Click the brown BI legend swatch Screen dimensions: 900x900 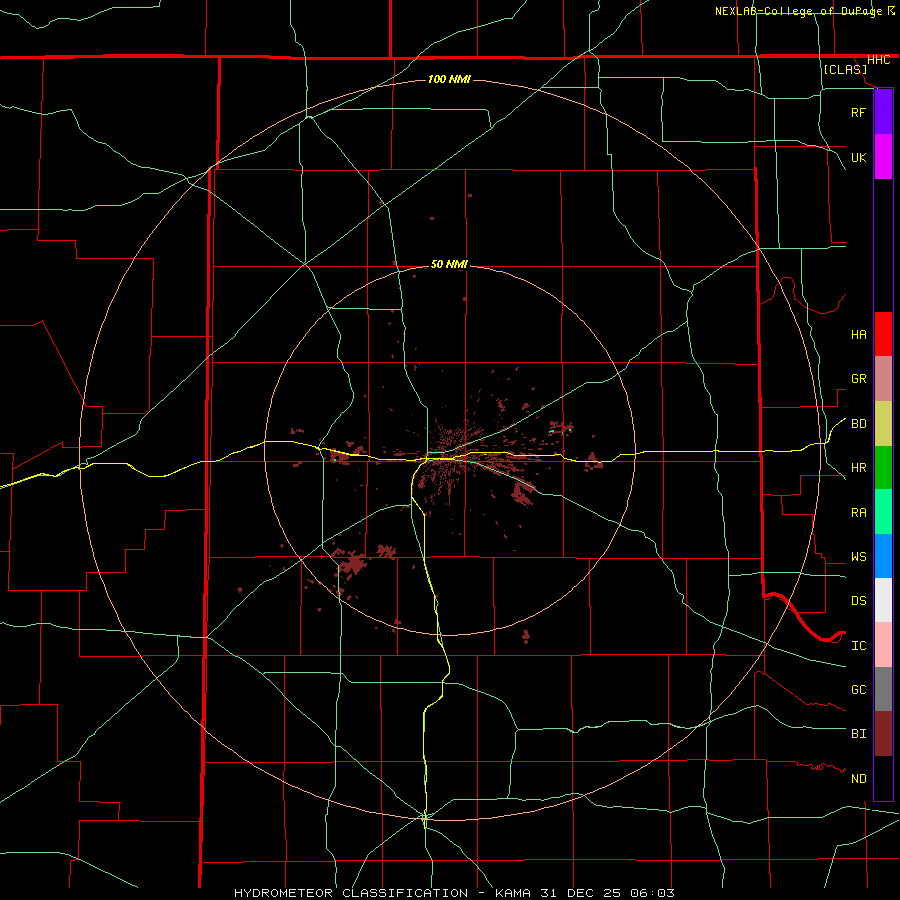[883, 734]
